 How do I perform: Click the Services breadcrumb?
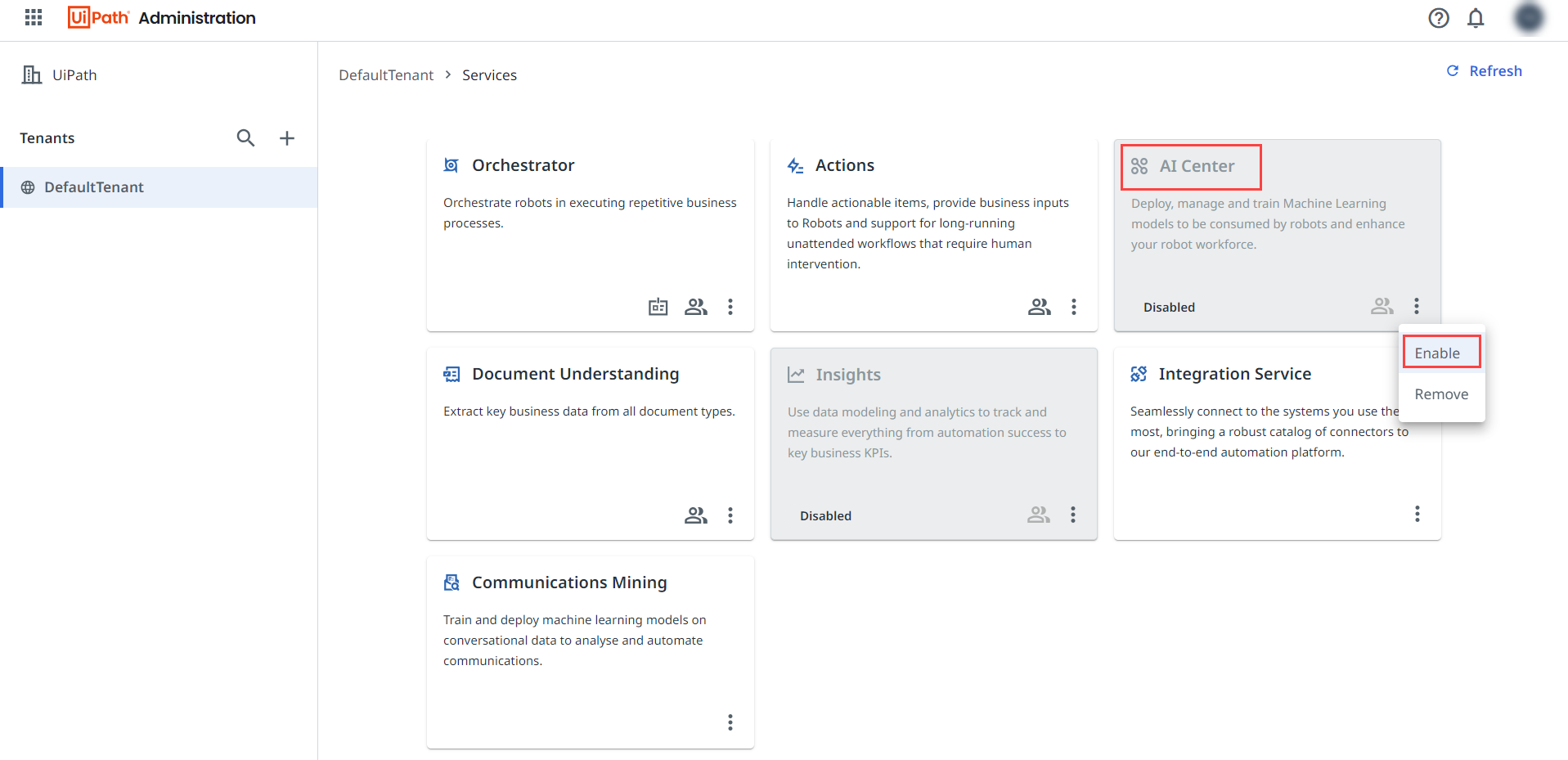pyautogui.click(x=489, y=75)
